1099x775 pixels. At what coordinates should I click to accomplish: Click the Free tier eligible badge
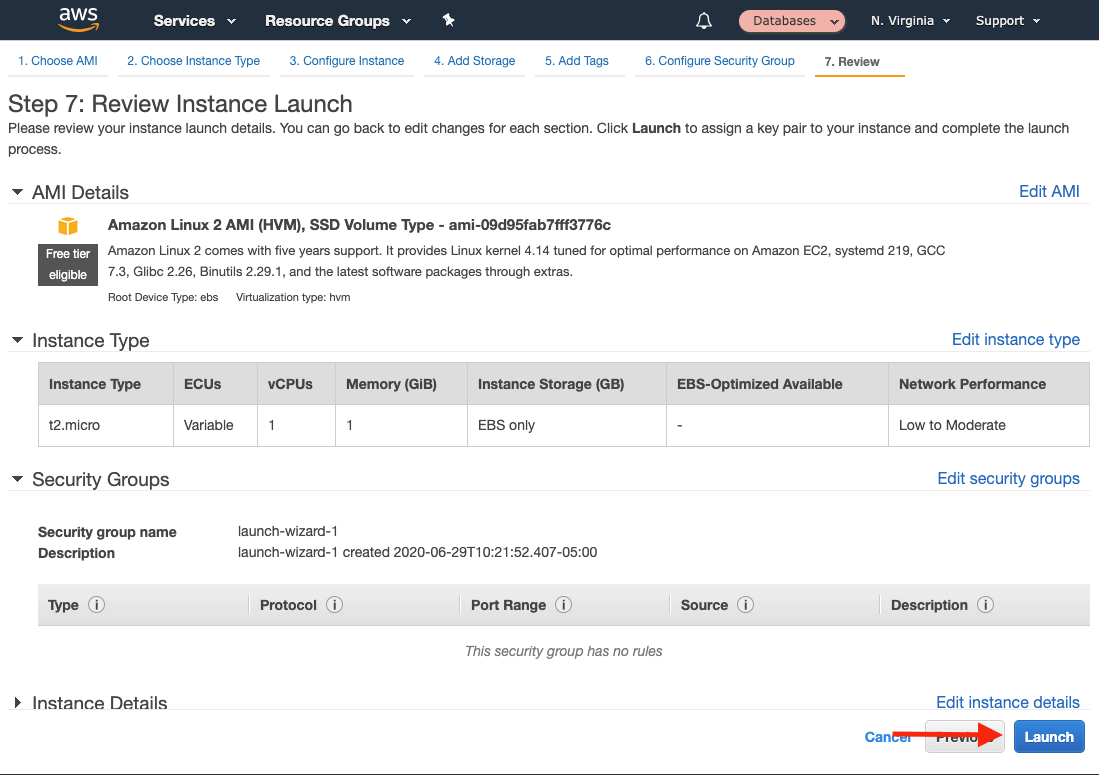[x=67, y=264]
